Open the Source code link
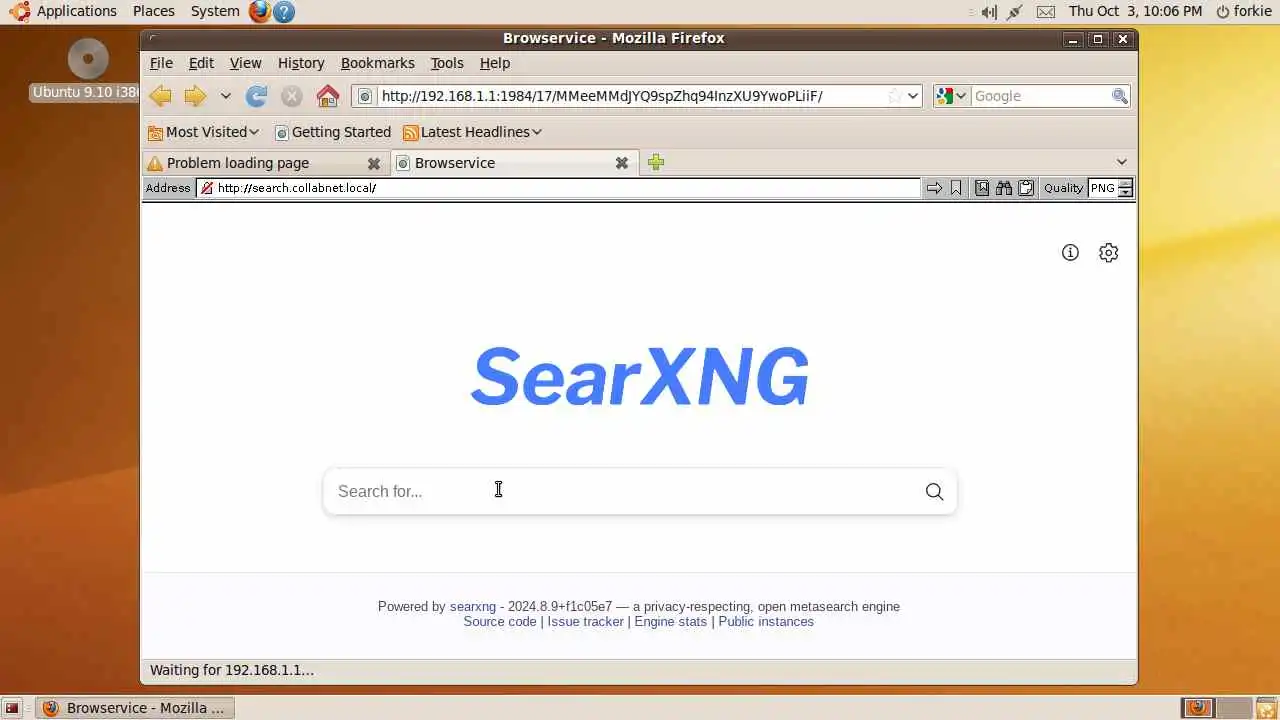Screen dimensions: 1280x720 [500, 622]
